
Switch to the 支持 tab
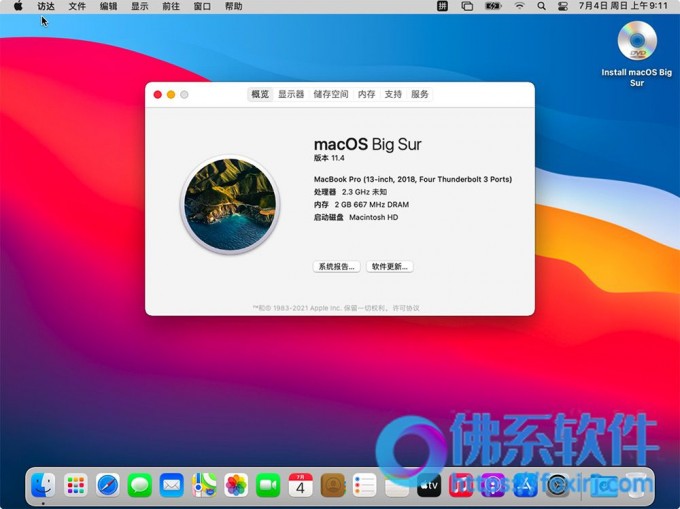[393, 94]
